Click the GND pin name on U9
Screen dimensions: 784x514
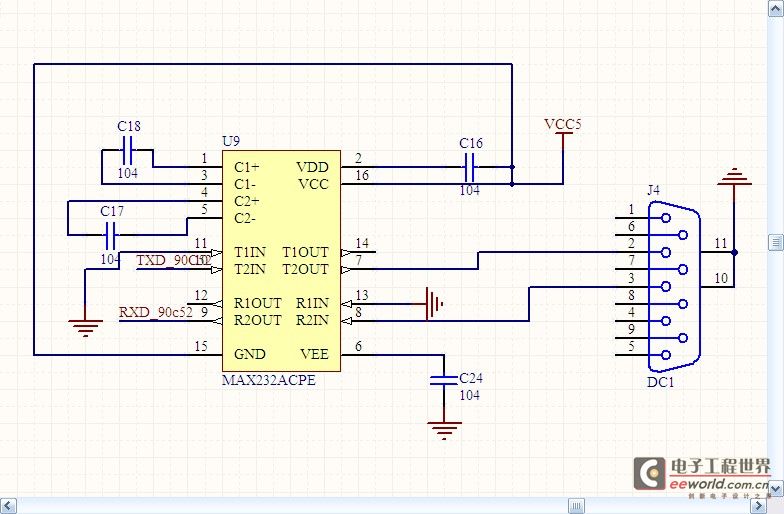tap(250, 354)
